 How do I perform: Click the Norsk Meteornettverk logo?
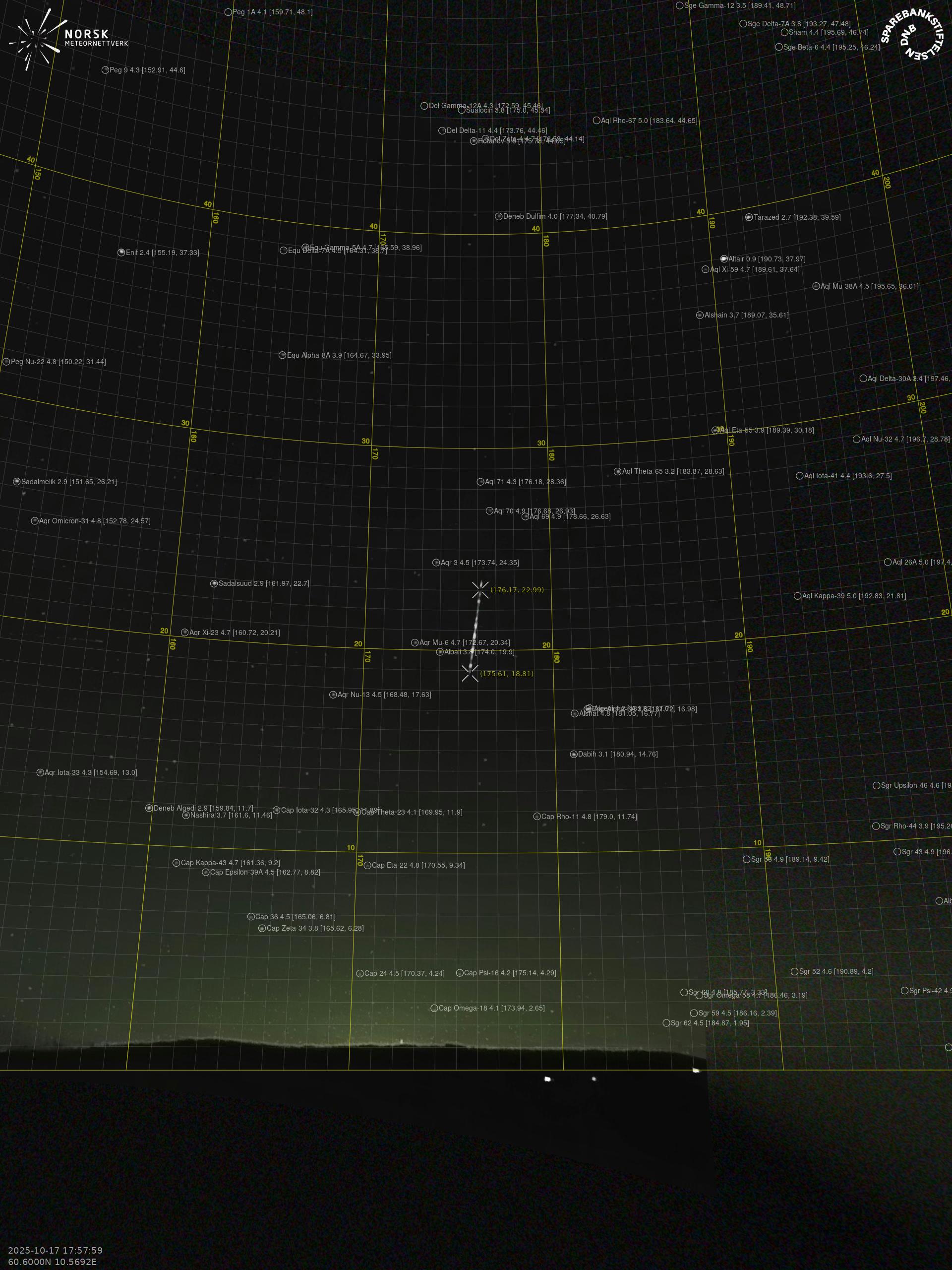(x=68, y=39)
